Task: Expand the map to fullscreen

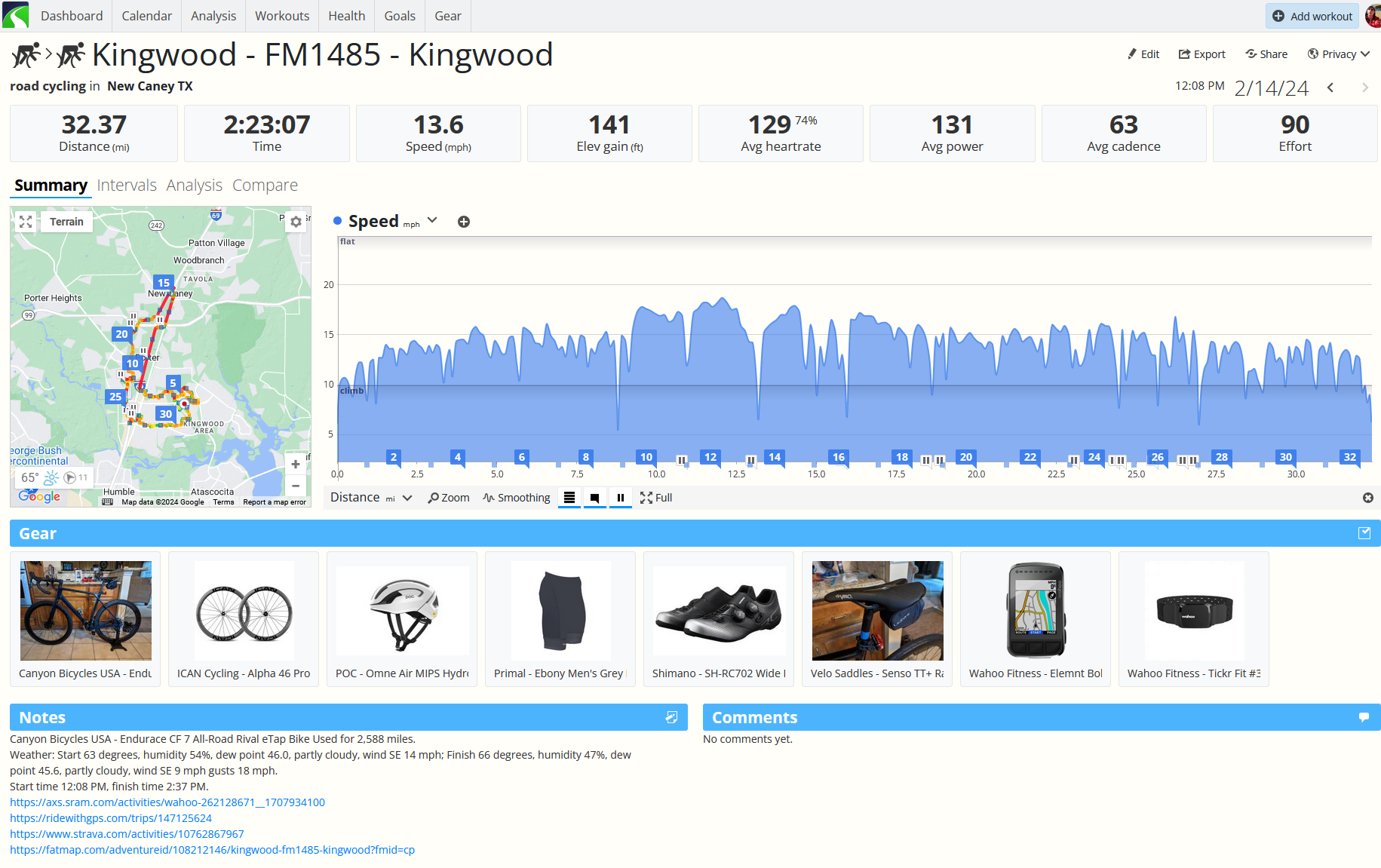Action: (x=26, y=222)
